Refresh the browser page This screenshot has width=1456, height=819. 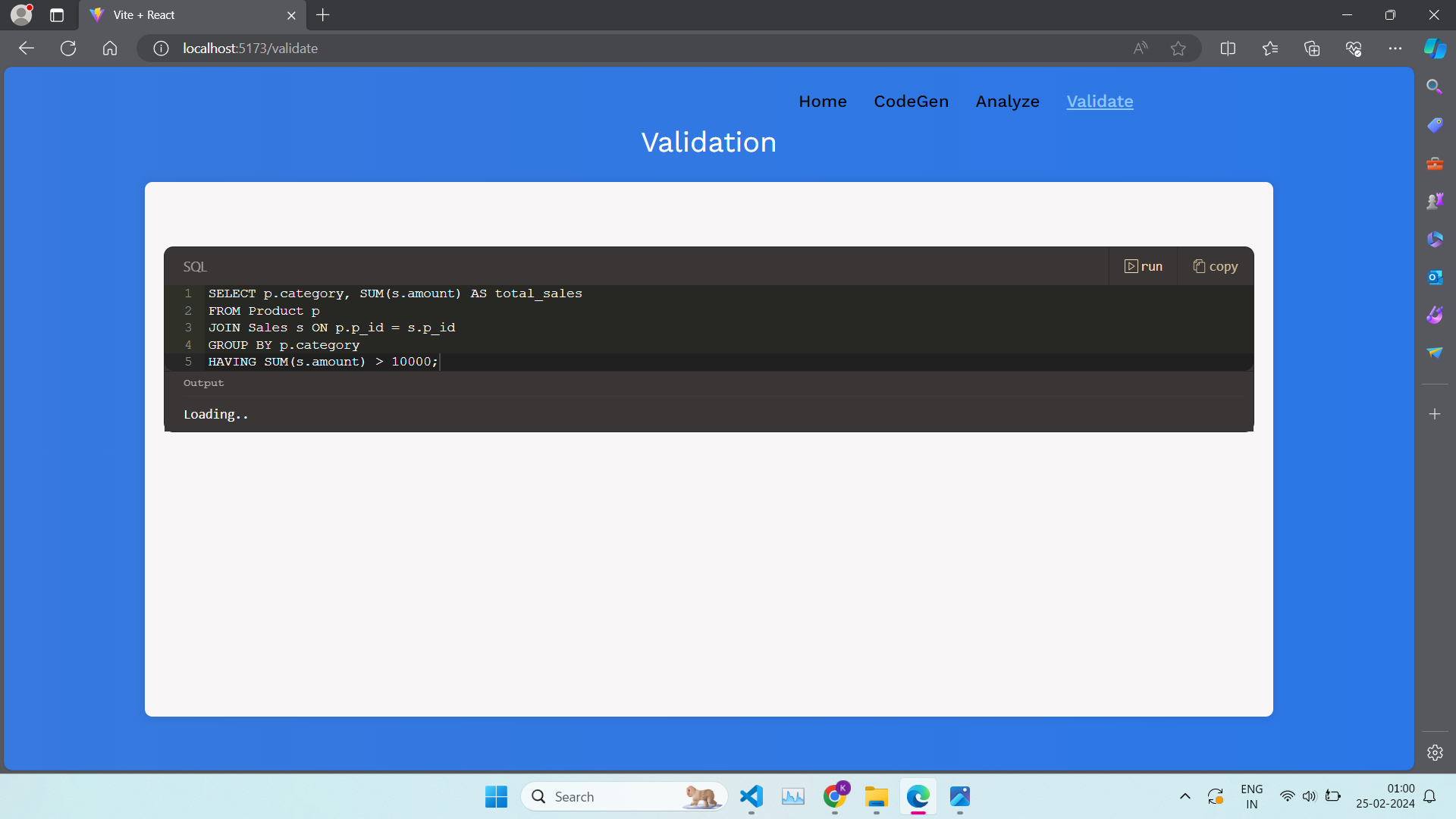pos(68,49)
